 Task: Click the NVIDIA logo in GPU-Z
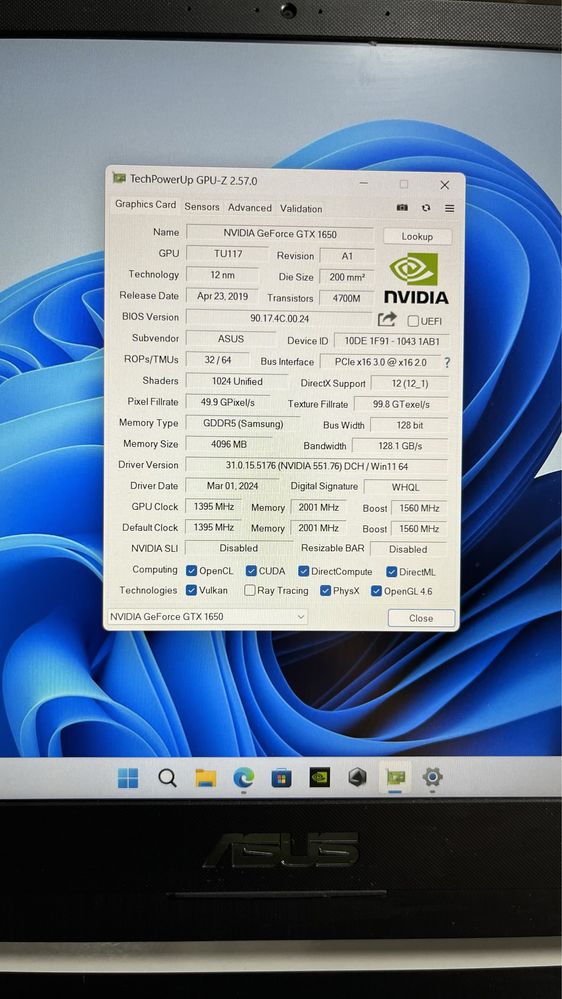click(x=415, y=278)
